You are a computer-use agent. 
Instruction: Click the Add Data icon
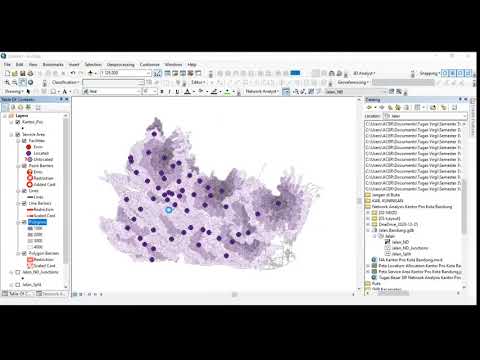[x=90, y=73]
